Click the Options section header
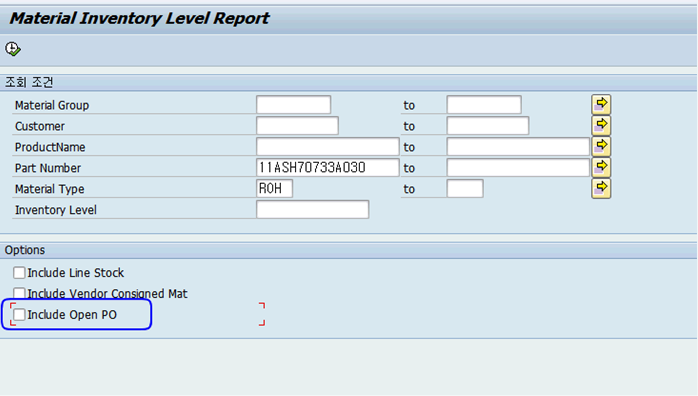The width and height of the screenshot is (698, 396). [25, 250]
